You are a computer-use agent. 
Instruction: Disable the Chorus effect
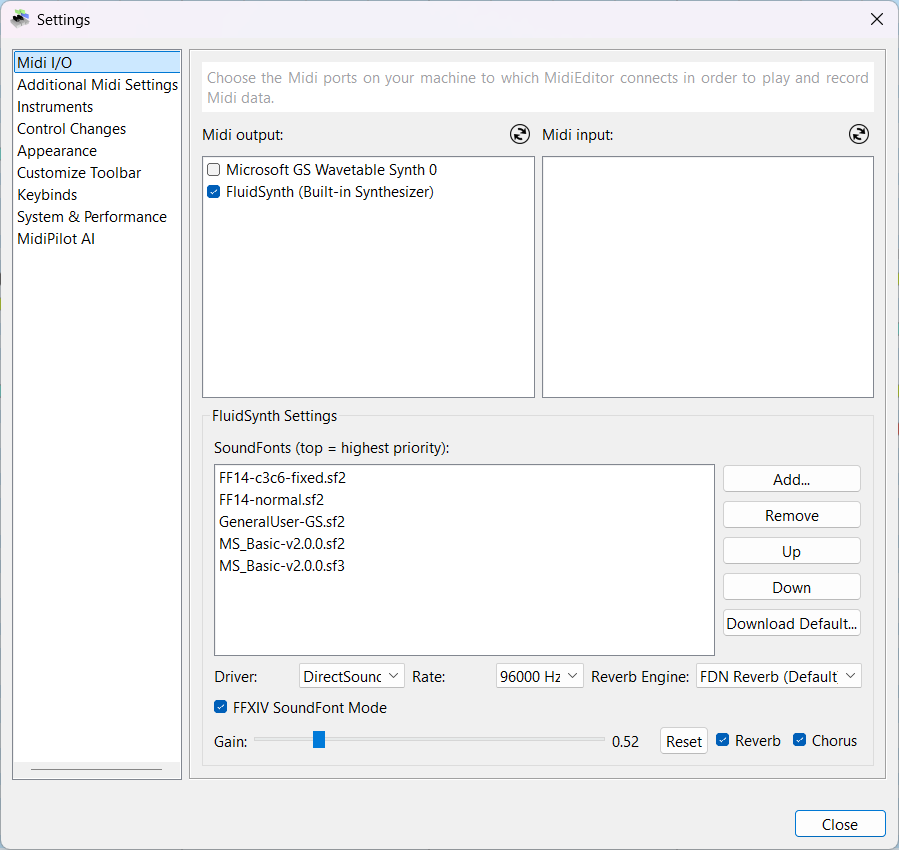point(797,740)
